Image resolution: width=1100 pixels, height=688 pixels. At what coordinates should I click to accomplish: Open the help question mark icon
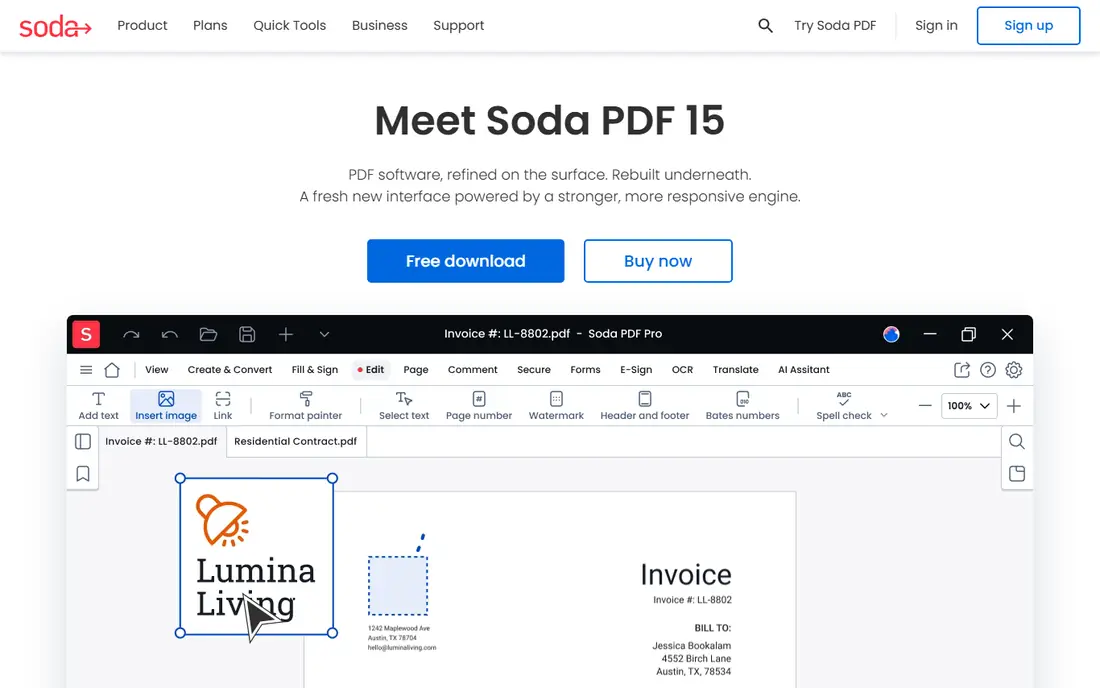point(988,370)
